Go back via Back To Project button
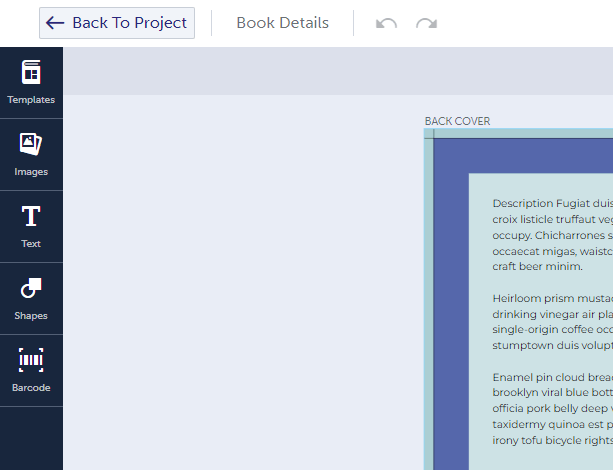Screen dimensions: 613x470 coord(117,23)
